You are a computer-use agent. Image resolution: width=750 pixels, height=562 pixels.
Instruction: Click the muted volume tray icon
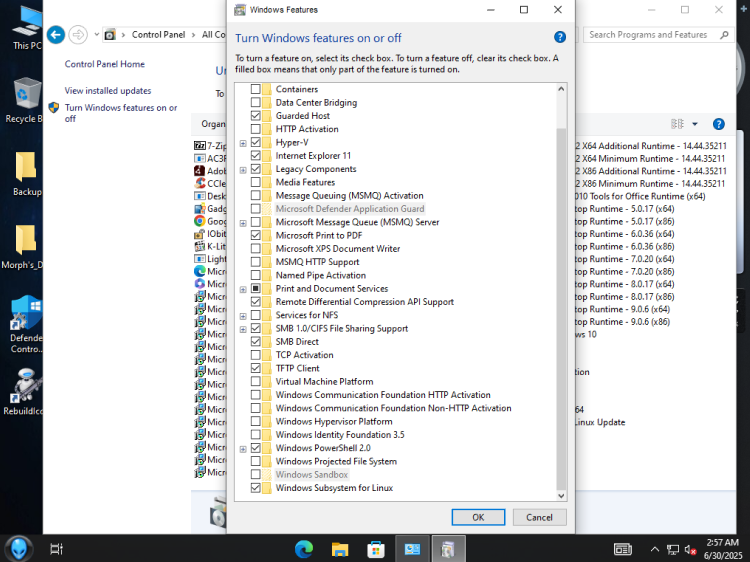(690, 550)
